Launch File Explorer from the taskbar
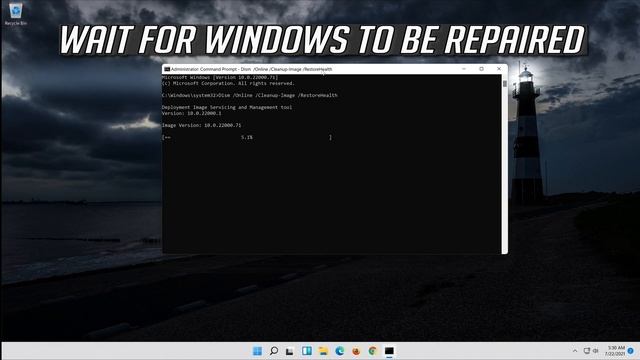The height and width of the screenshot is (360, 640). [x=323, y=351]
